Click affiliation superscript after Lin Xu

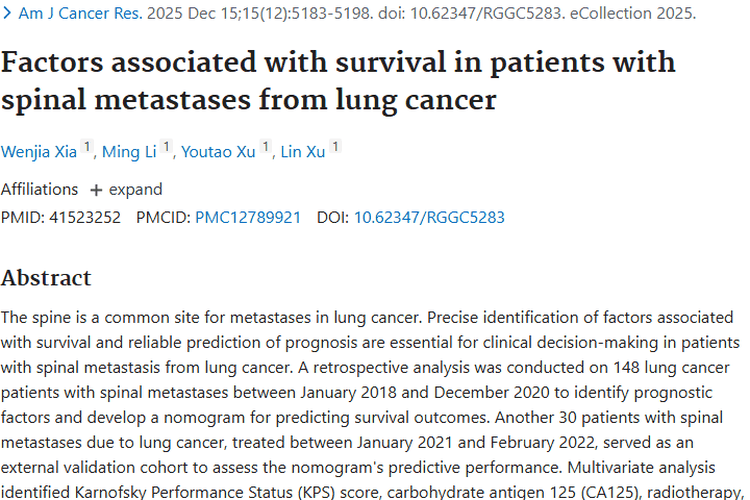(336, 148)
